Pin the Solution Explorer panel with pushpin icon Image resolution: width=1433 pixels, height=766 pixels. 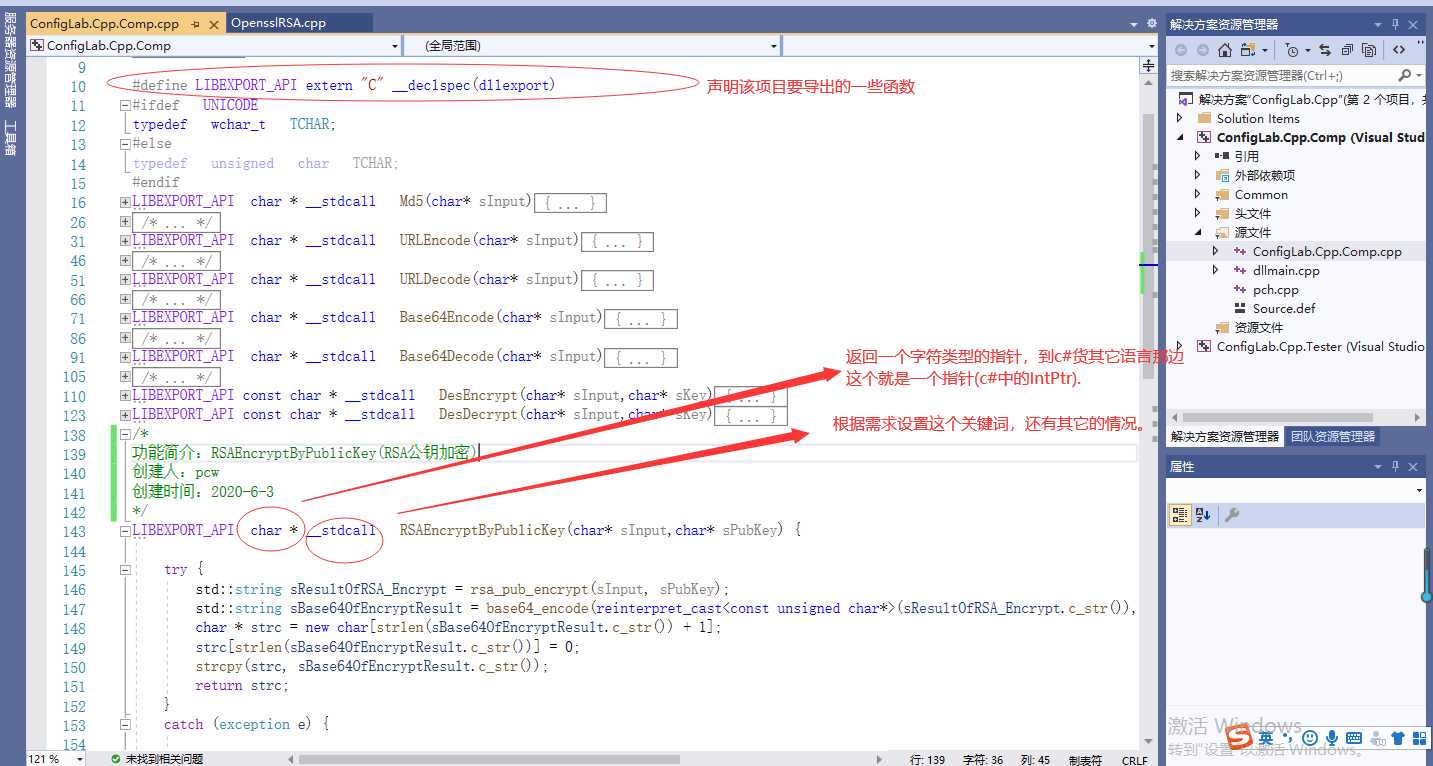[1395, 24]
